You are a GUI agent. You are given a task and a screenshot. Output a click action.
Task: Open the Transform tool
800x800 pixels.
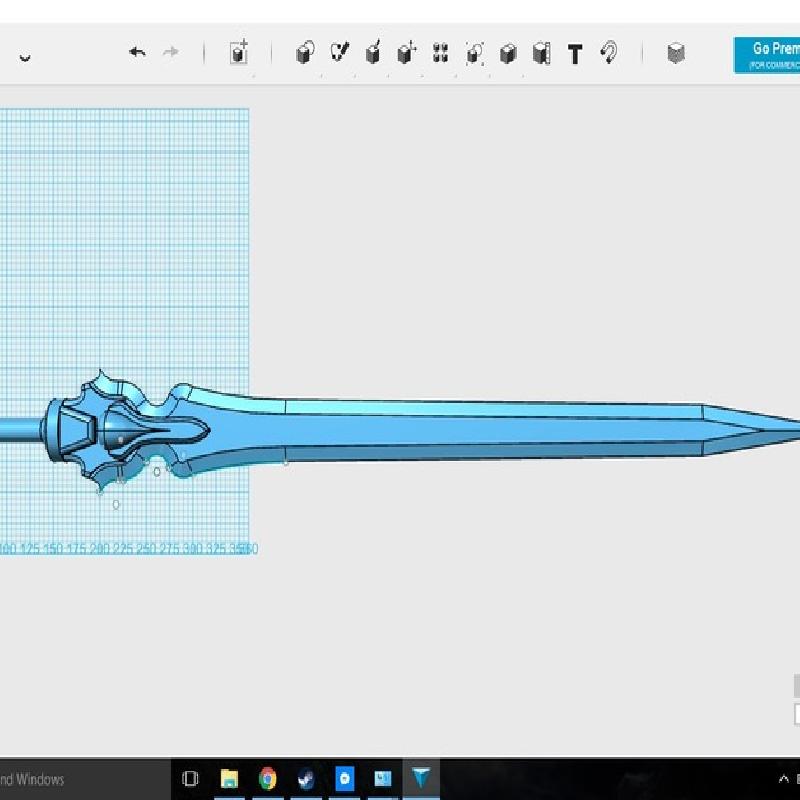coord(238,53)
